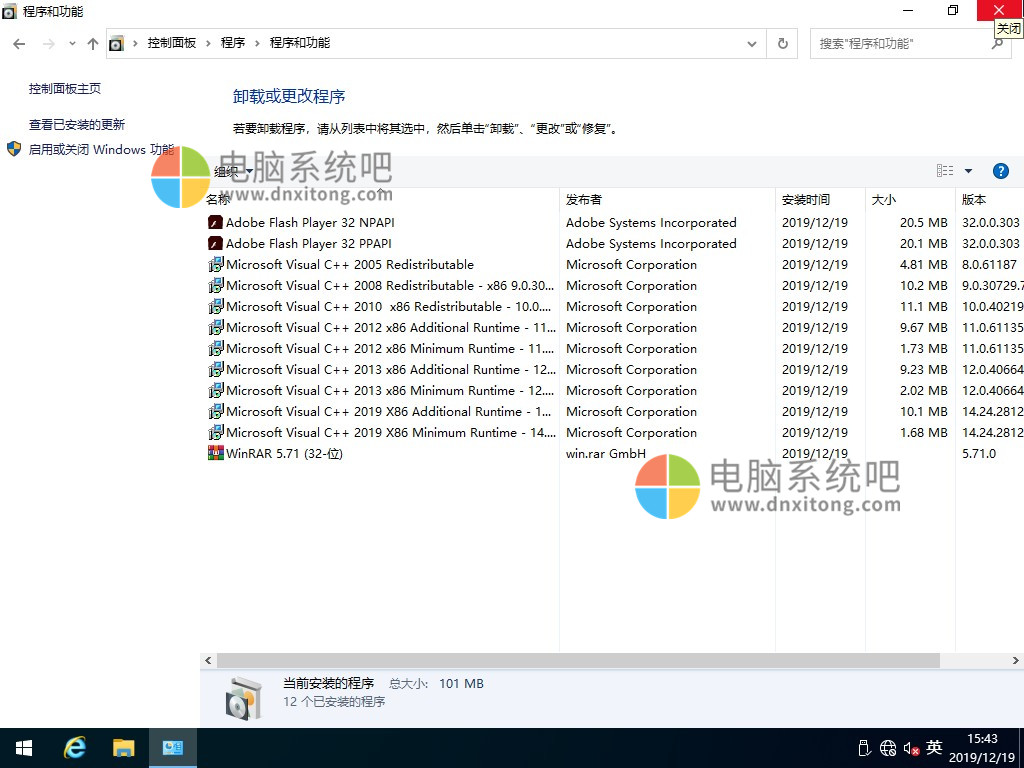Click the horizontal scrollbar right arrow

click(1016, 661)
